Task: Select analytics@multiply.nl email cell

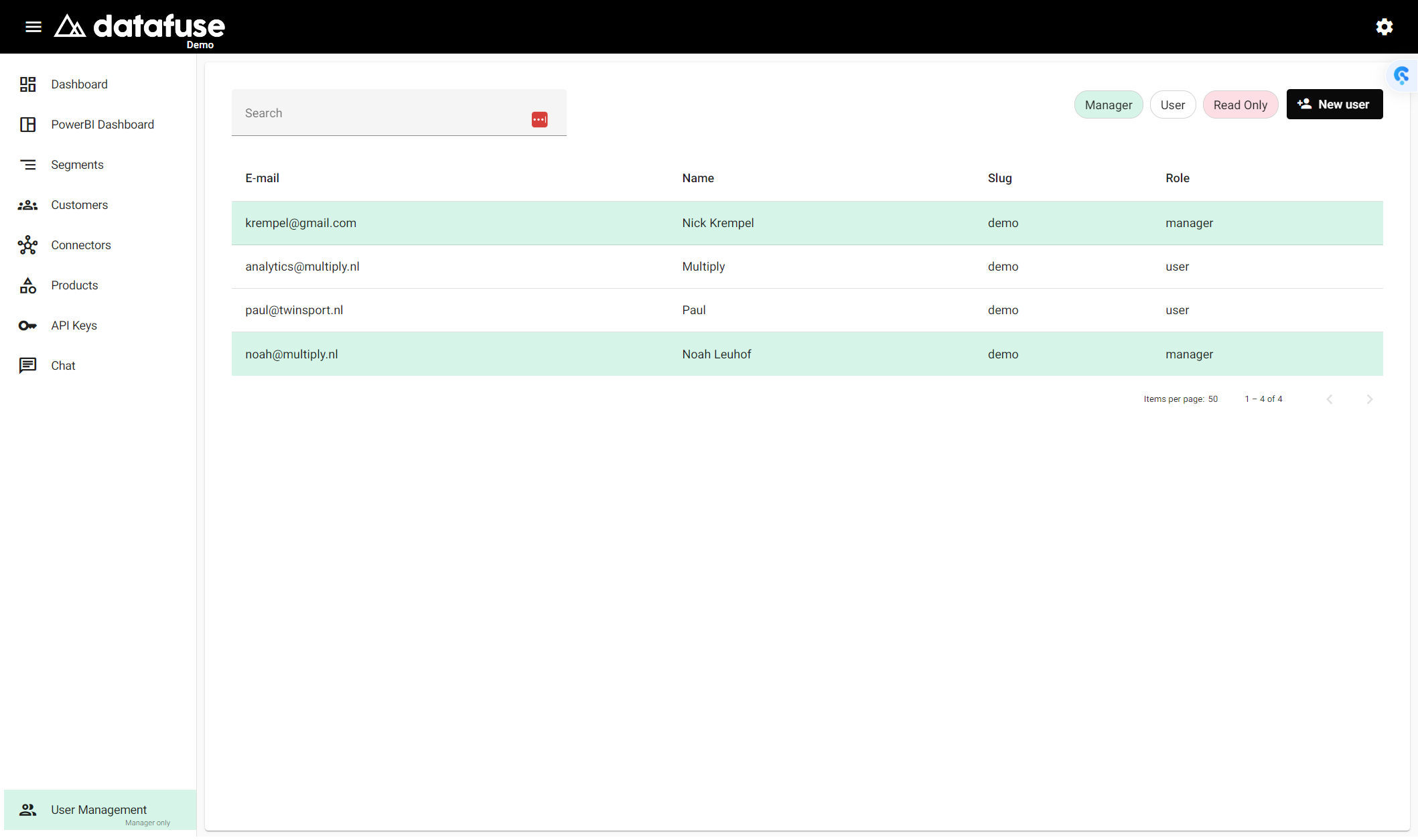Action: pyautogui.click(x=302, y=267)
